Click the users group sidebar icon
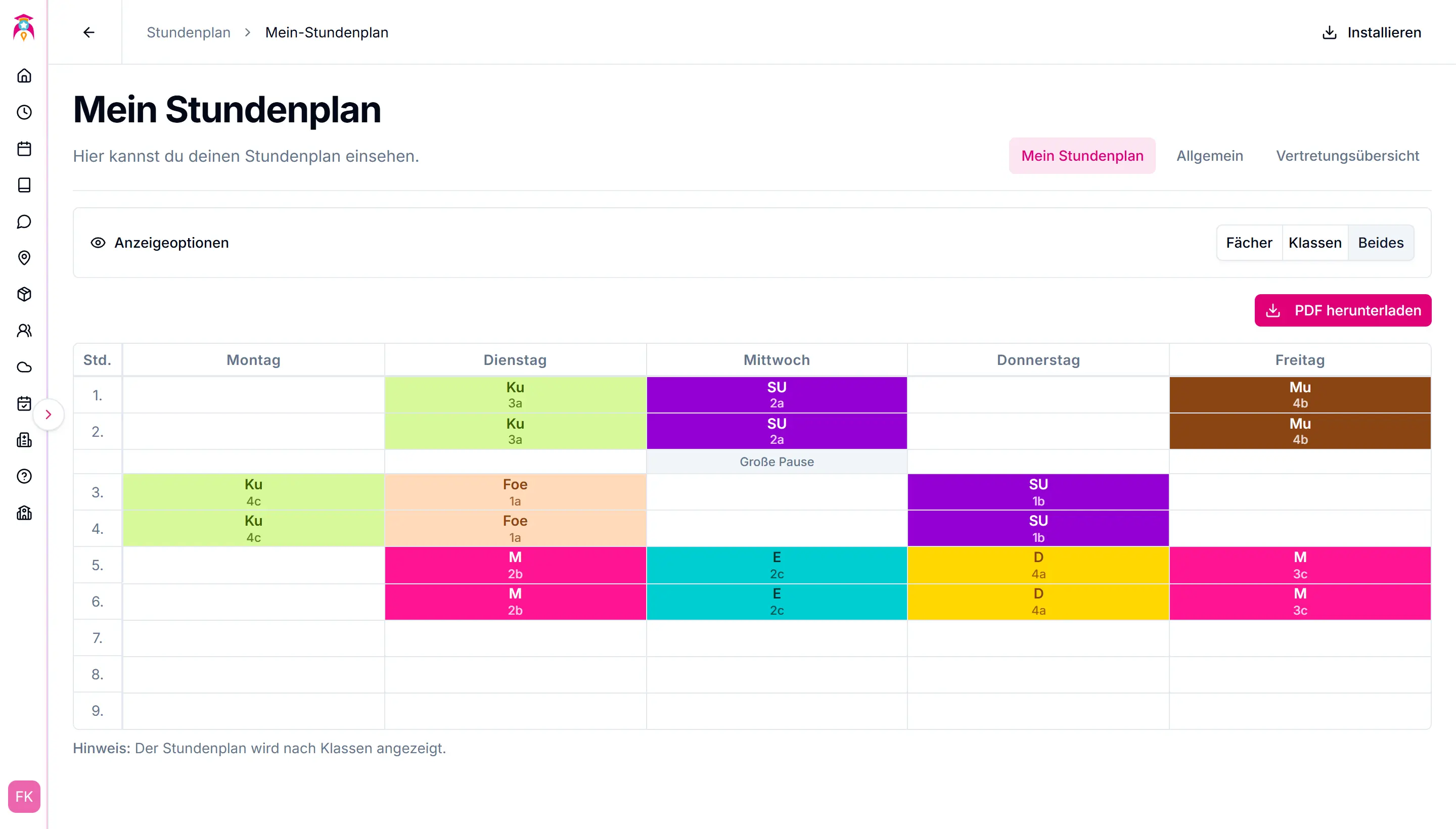The width and height of the screenshot is (1456, 829). click(x=24, y=331)
